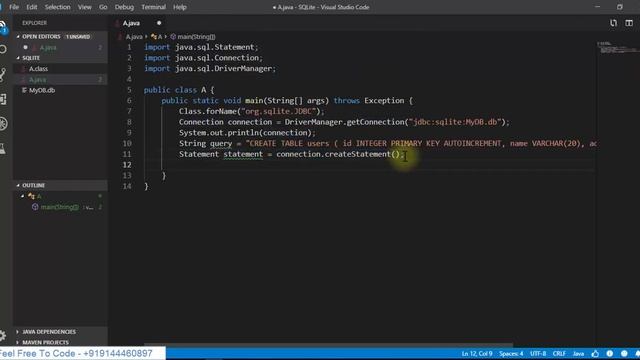Open the Debug menu
Viewport: 640px width, 360px height.
124,7
